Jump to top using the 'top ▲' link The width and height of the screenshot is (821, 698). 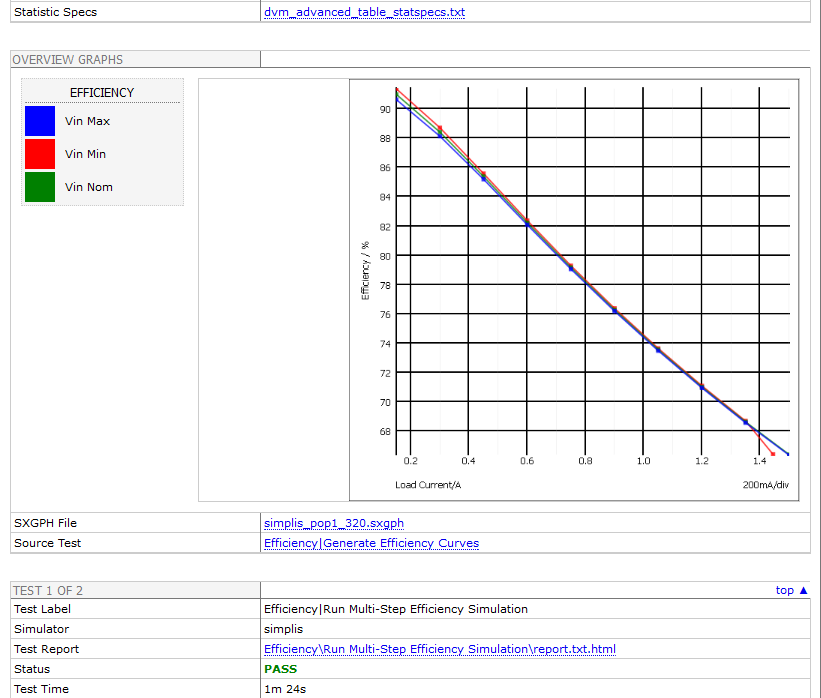[791, 590]
